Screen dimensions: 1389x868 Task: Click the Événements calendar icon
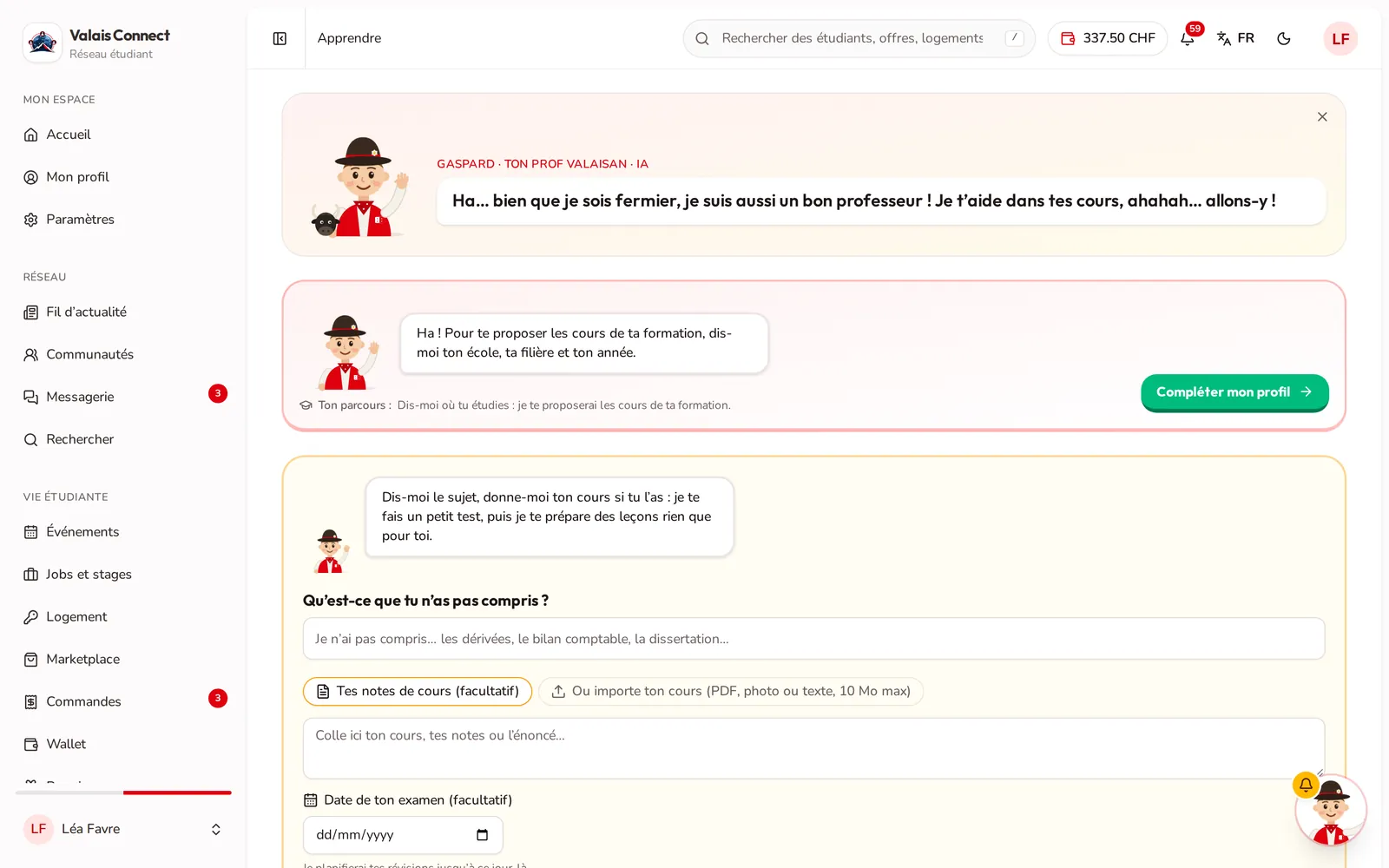(30, 532)
